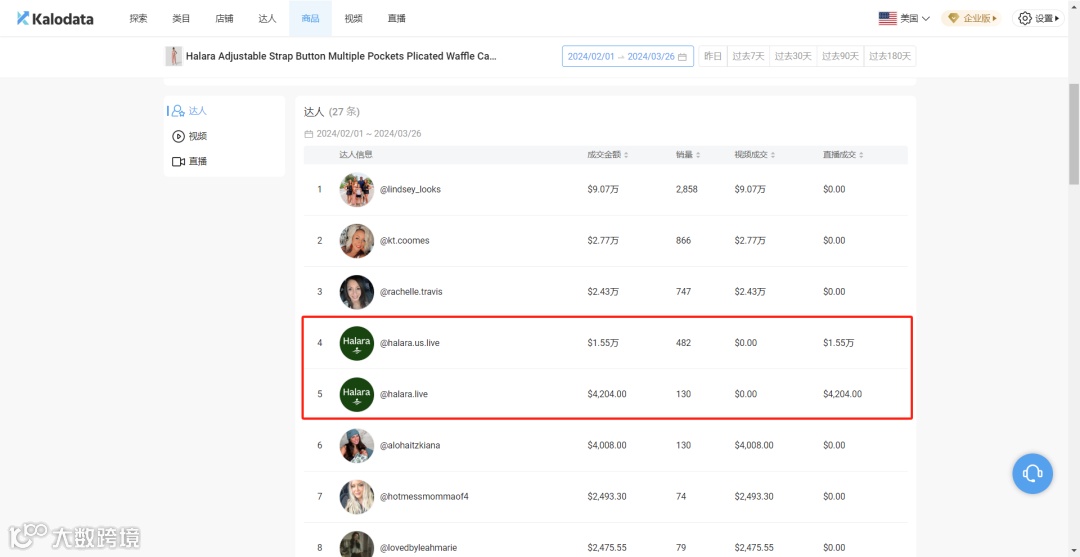The width and height of the screenshot is (1080, 557).
Task: Click the $1.55万 直播成交 value
Action: tap(838, 343)
